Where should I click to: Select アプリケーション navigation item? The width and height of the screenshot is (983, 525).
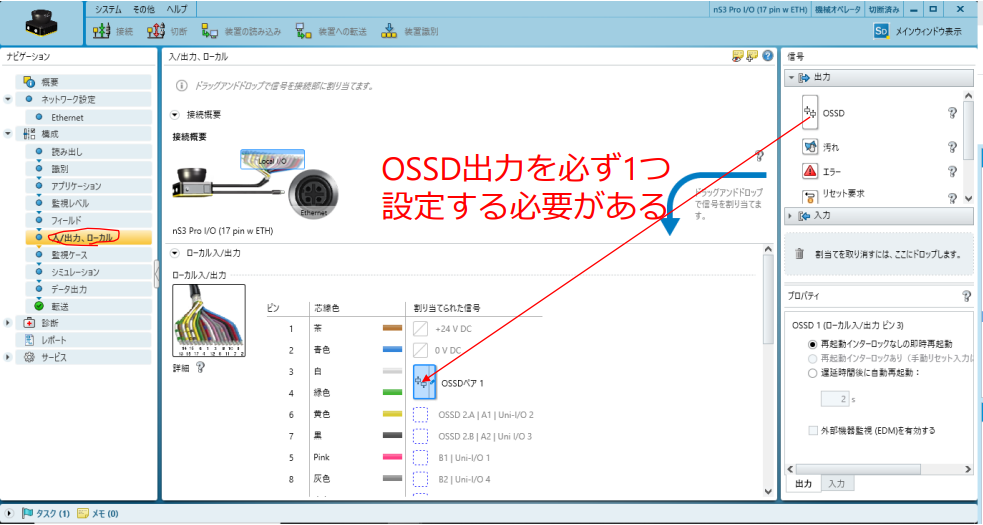pyautogui.click(x=87, y=186)
